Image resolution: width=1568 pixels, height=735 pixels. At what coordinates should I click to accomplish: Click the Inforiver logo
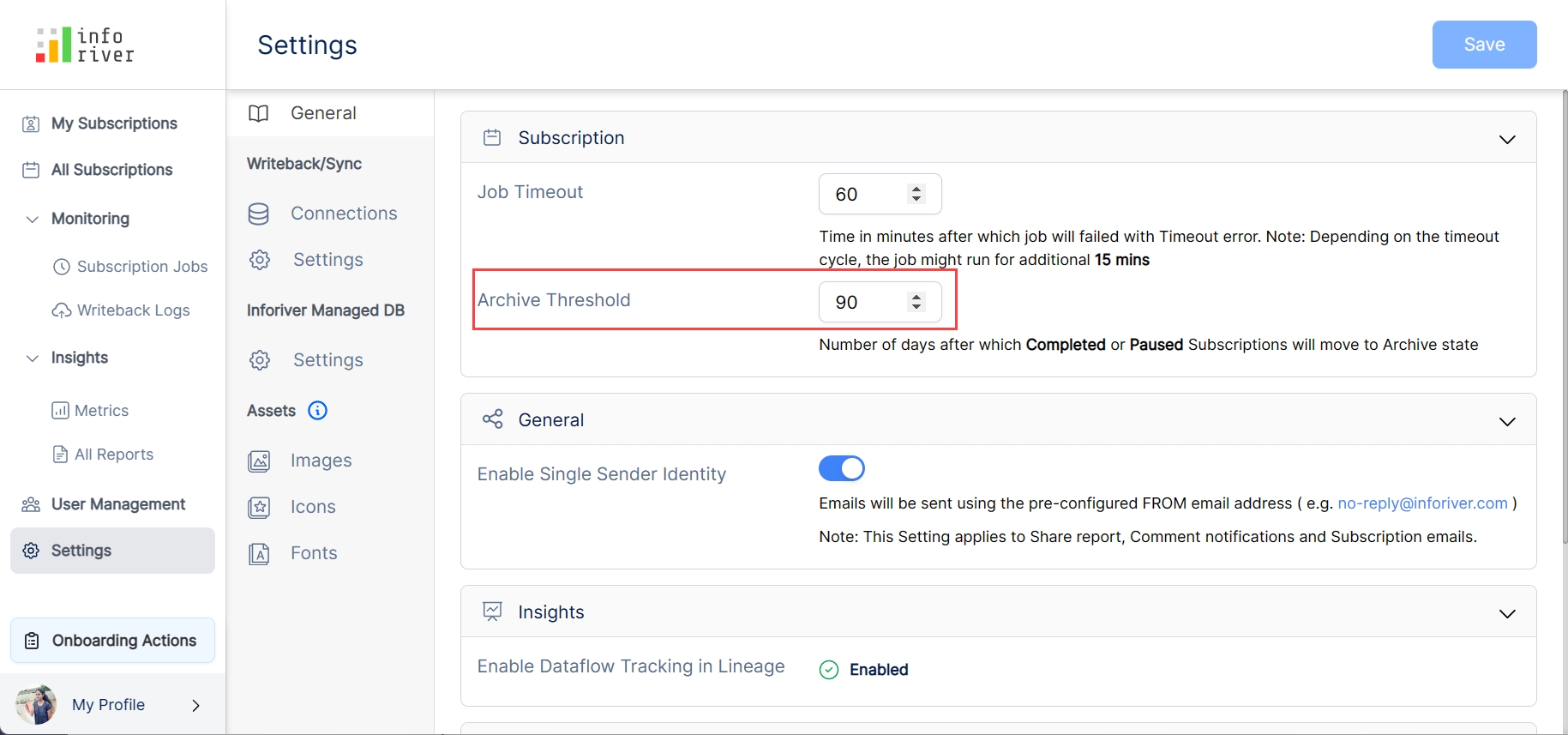[85, 45]
